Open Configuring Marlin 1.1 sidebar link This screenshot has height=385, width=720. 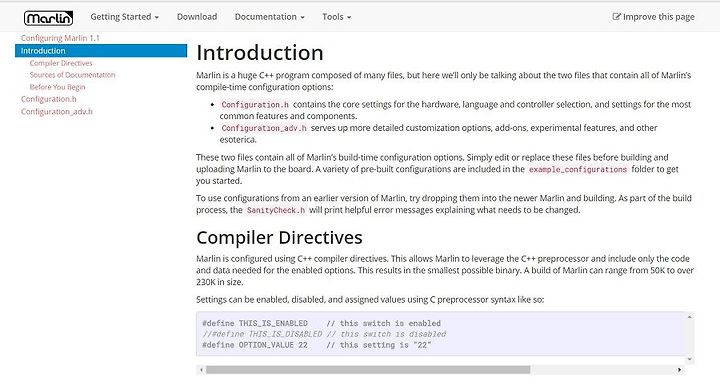60,38
